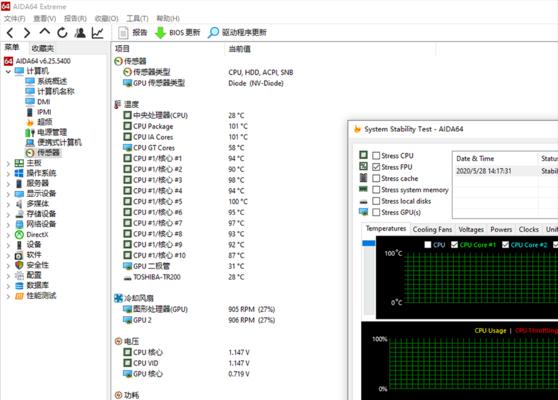Switch to the Cooling Fans tab
This screenshot has height=400, width=558.
432,230
